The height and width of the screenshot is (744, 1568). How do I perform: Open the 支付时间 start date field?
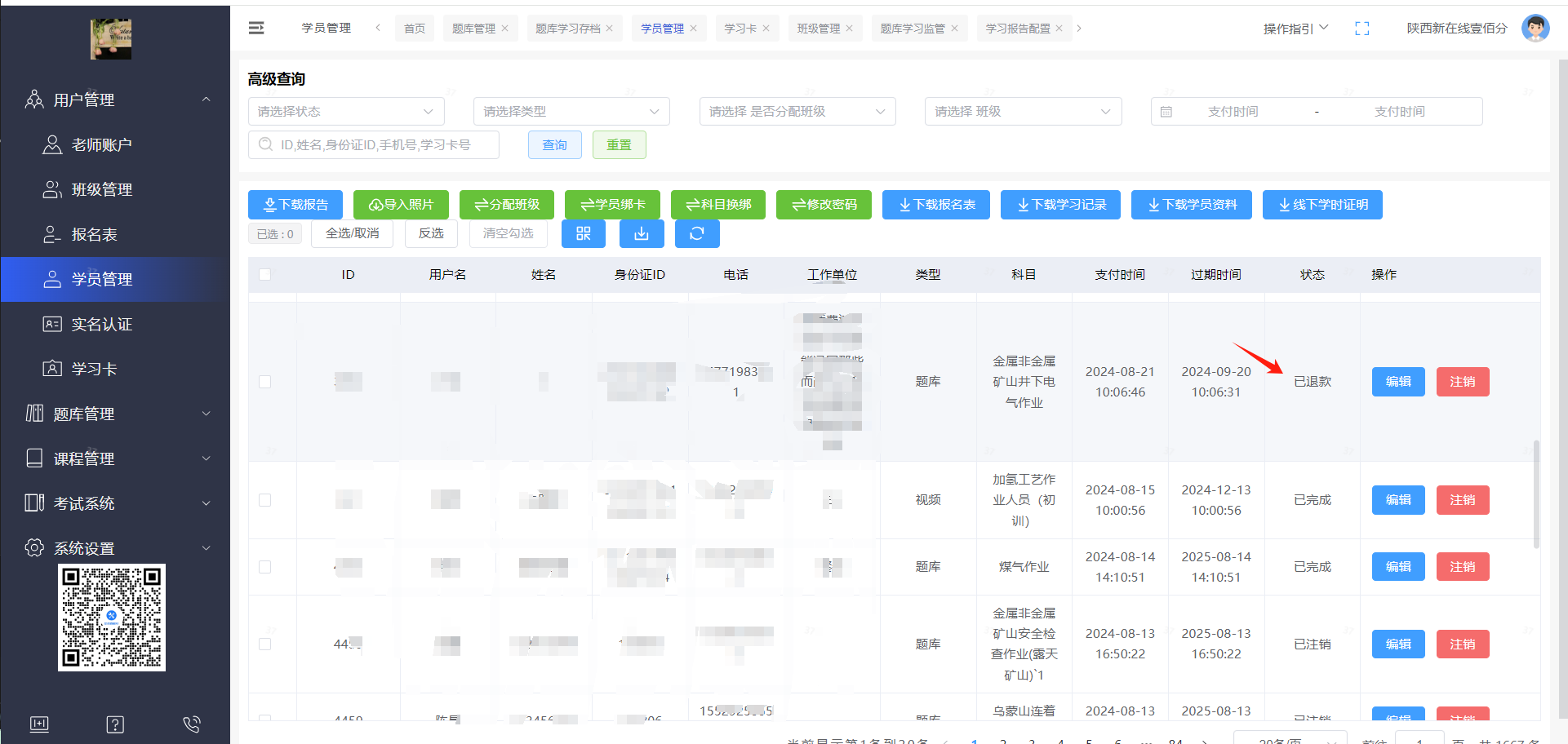[x=1233, y=112]
